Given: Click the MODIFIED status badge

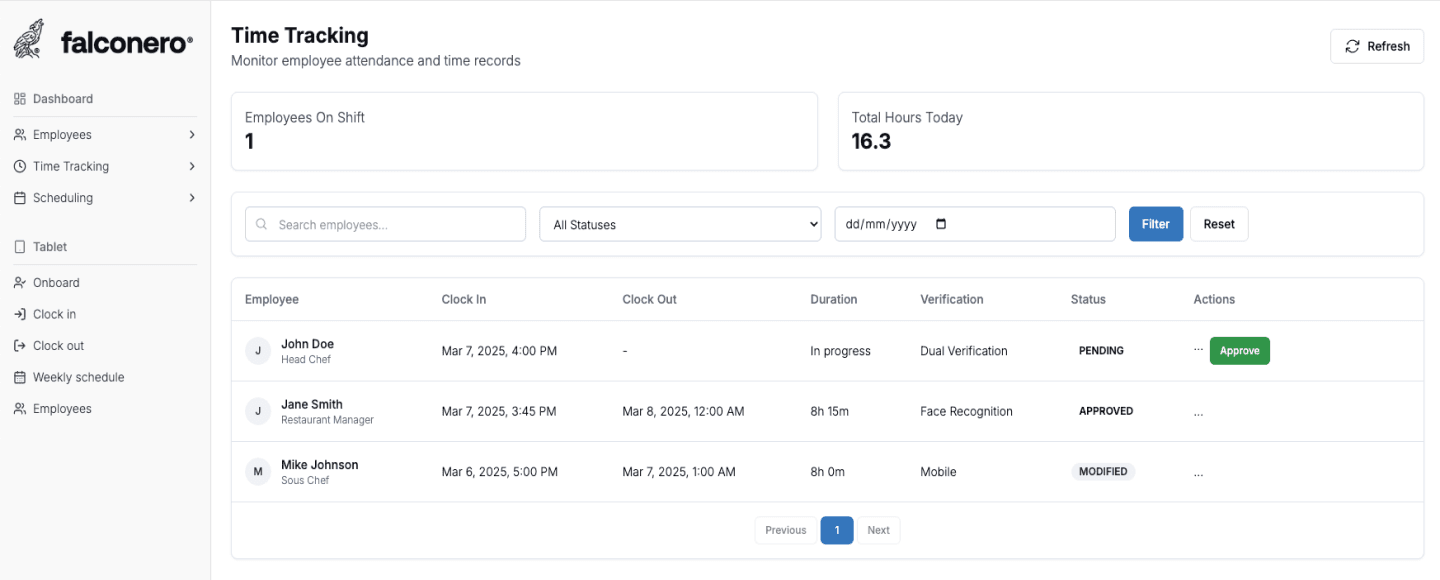Looking at the screenshot, I should (1103, 472).
